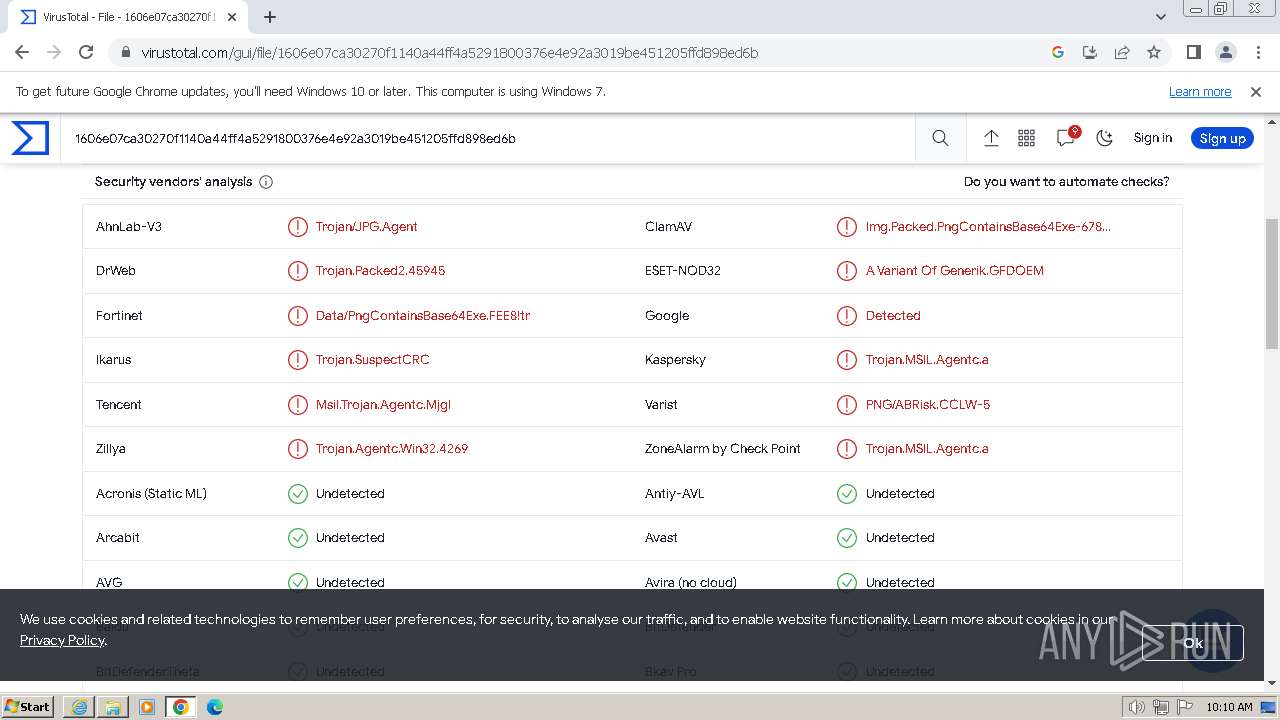The height and width of the screenshot is (720, 1280).
Task: Click 'Do you want to automate checks?'
Action: (x=1066, y=182)
